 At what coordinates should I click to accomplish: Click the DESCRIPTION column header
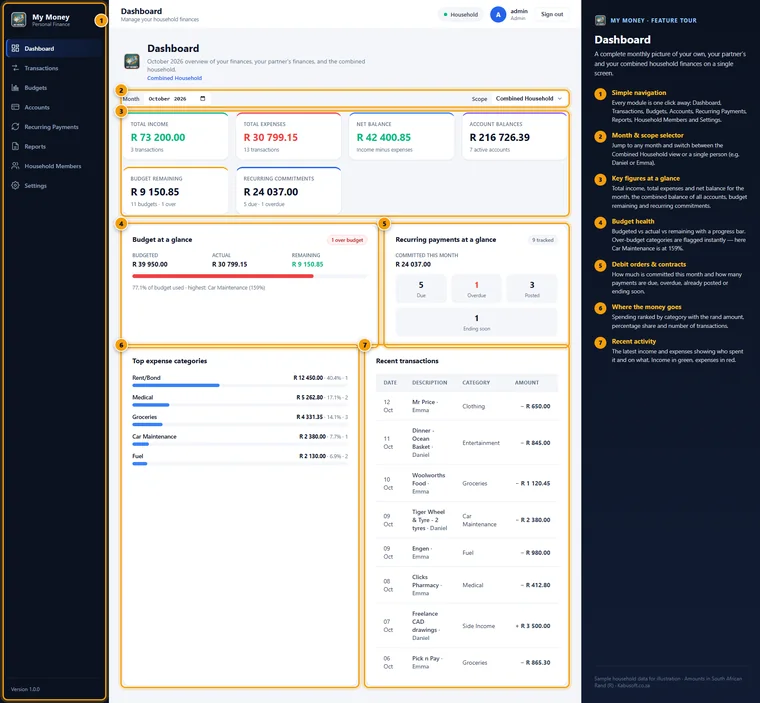point(429,383)
